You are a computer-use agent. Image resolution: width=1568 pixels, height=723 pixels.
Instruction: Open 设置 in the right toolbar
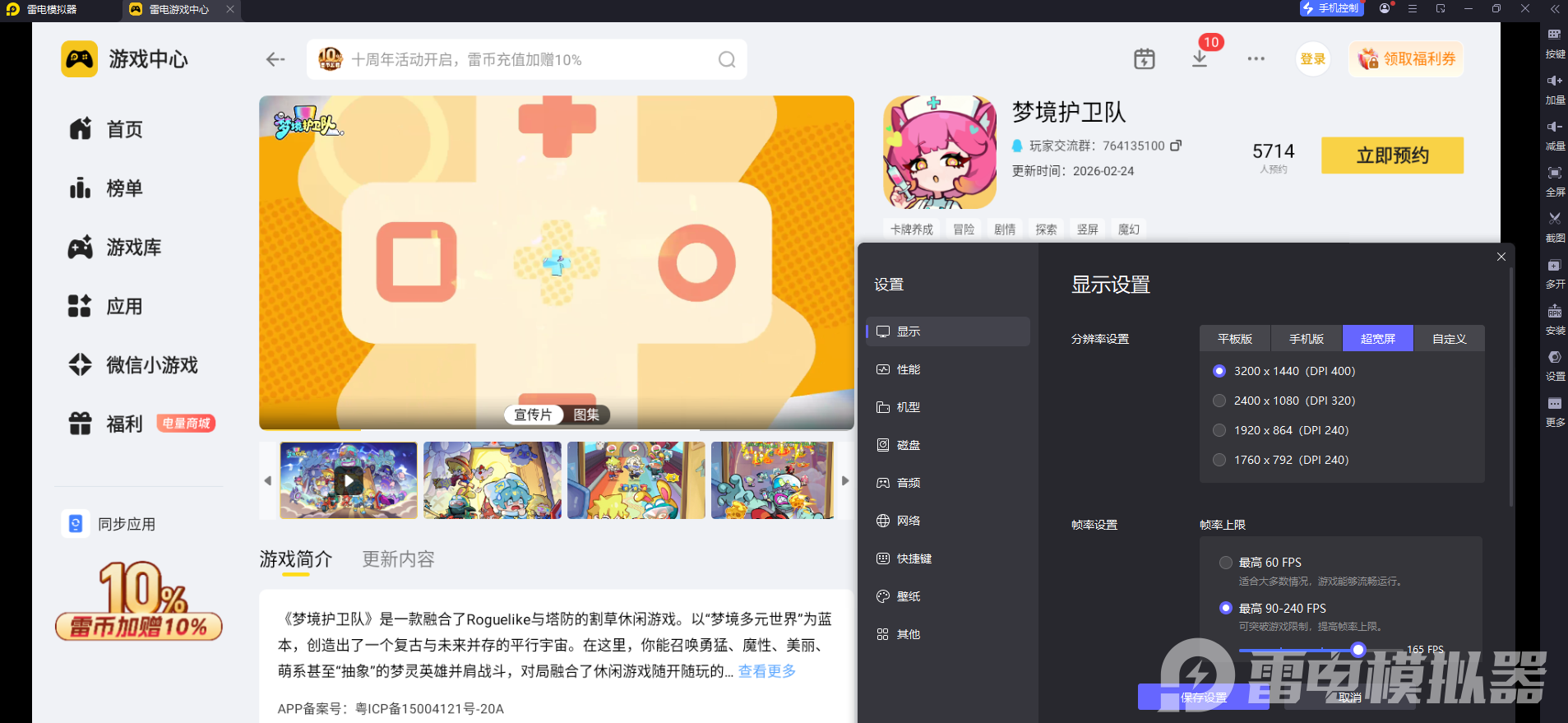click(1555, 366)
